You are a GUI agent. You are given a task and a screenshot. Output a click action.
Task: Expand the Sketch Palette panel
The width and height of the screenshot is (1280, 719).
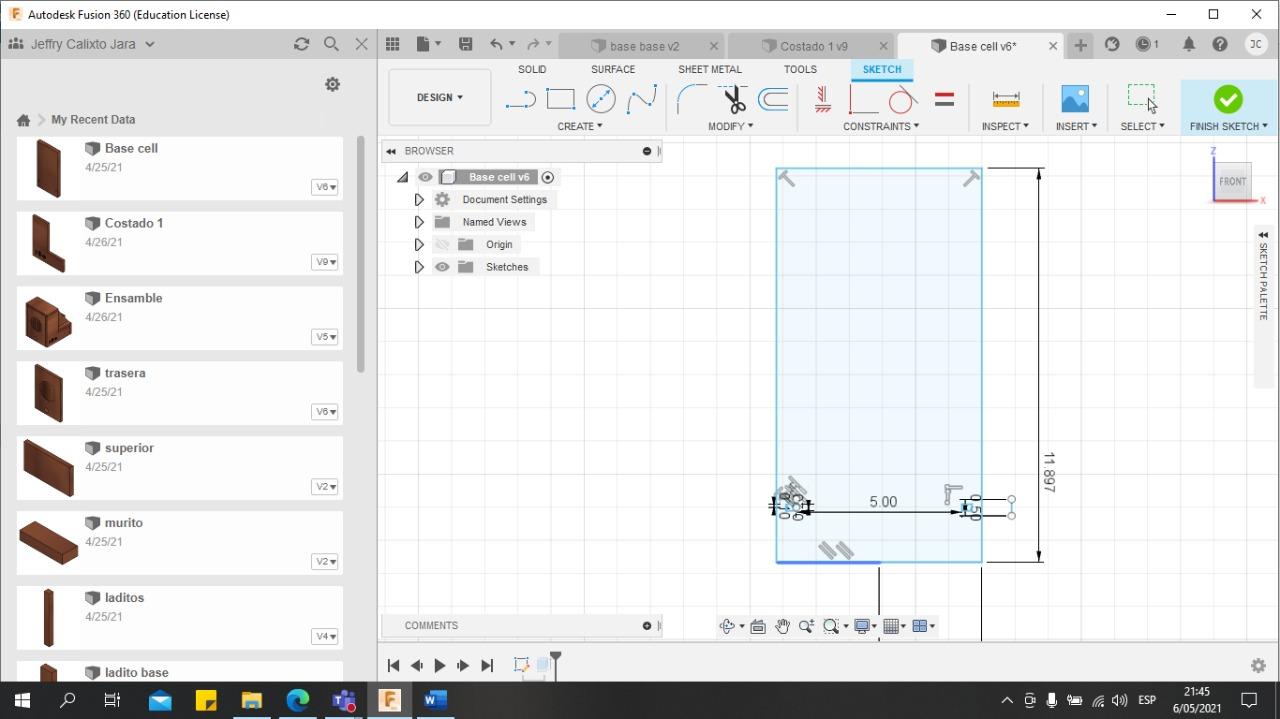point(1263,235)
